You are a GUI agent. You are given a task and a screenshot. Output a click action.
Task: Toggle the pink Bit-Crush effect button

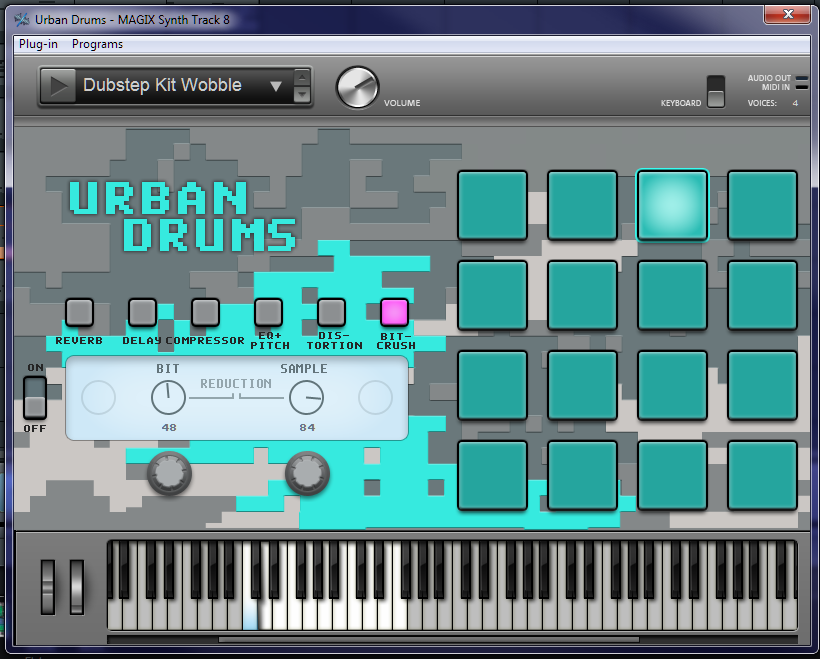pyautogui.click(x=394, y=312)
